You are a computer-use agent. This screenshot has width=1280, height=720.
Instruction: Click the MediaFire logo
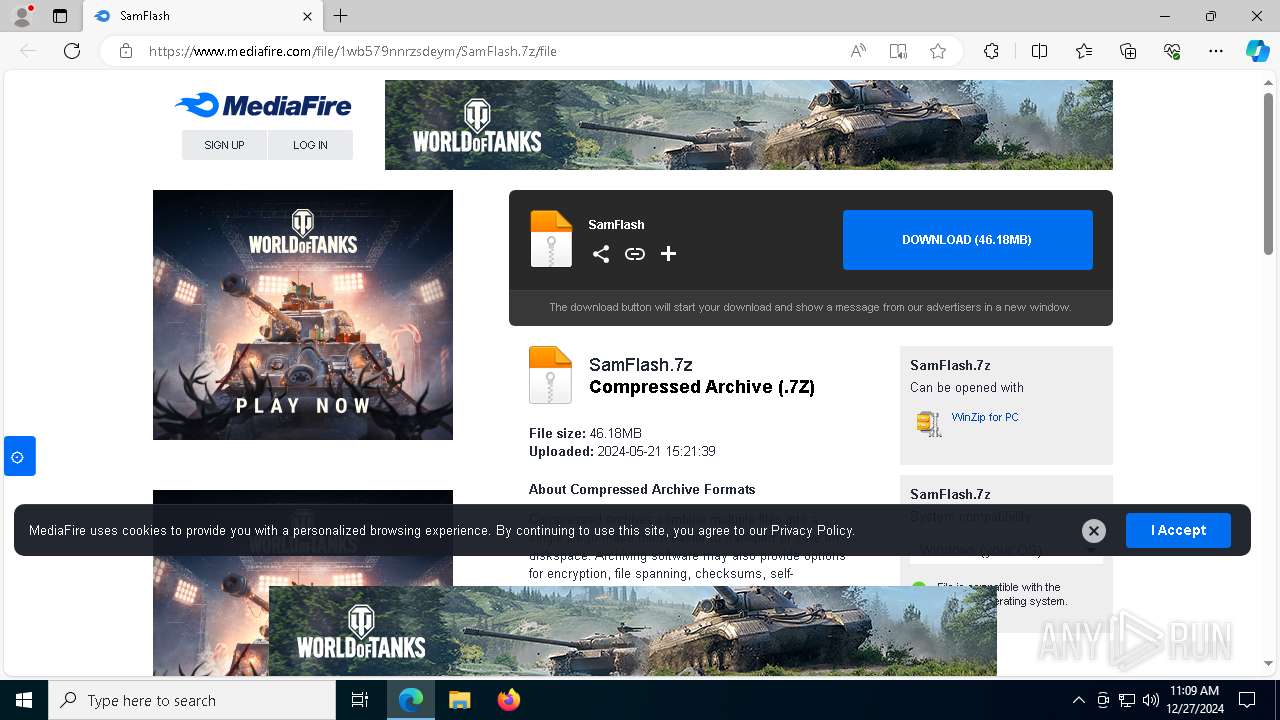tap(262, 105)
